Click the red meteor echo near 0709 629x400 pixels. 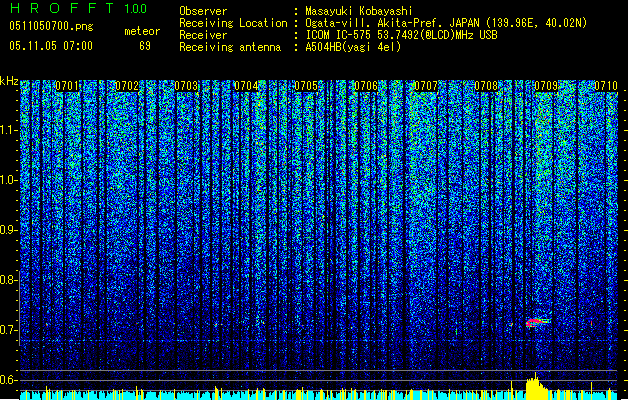pyautogui.click(x=536, y=322)
